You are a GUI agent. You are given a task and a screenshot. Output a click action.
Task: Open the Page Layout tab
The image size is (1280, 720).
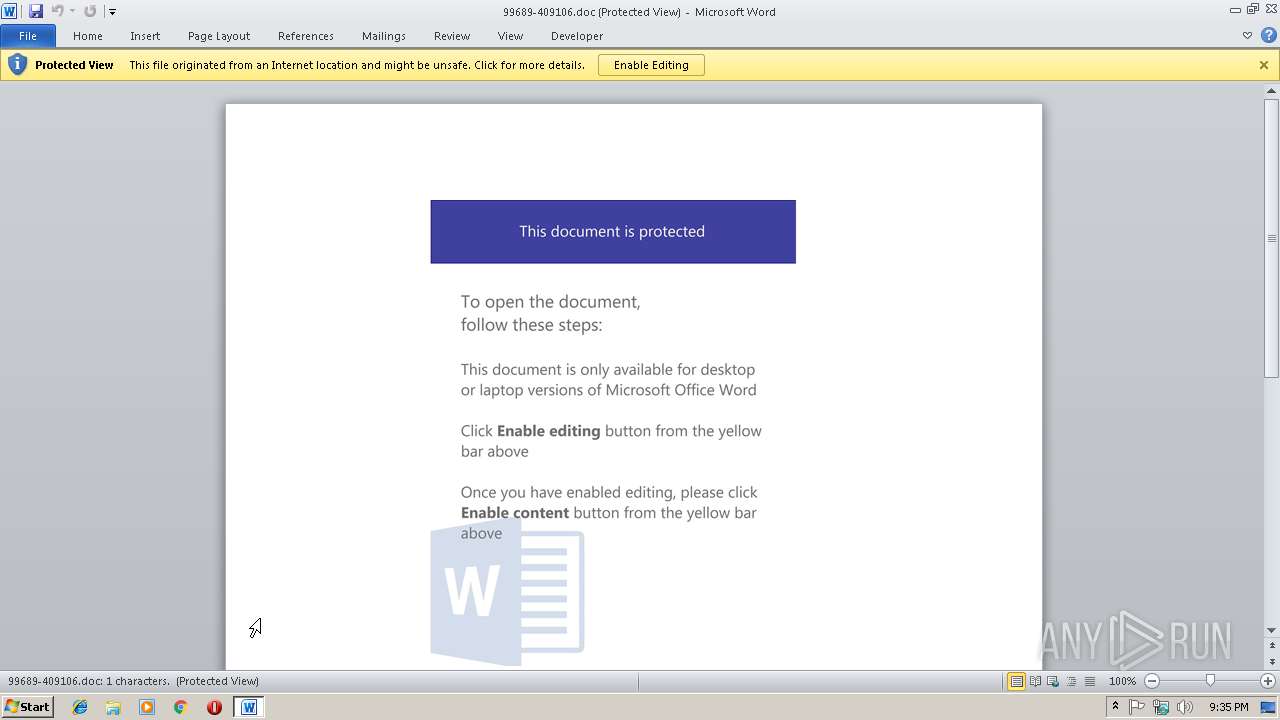pos(219,36)
